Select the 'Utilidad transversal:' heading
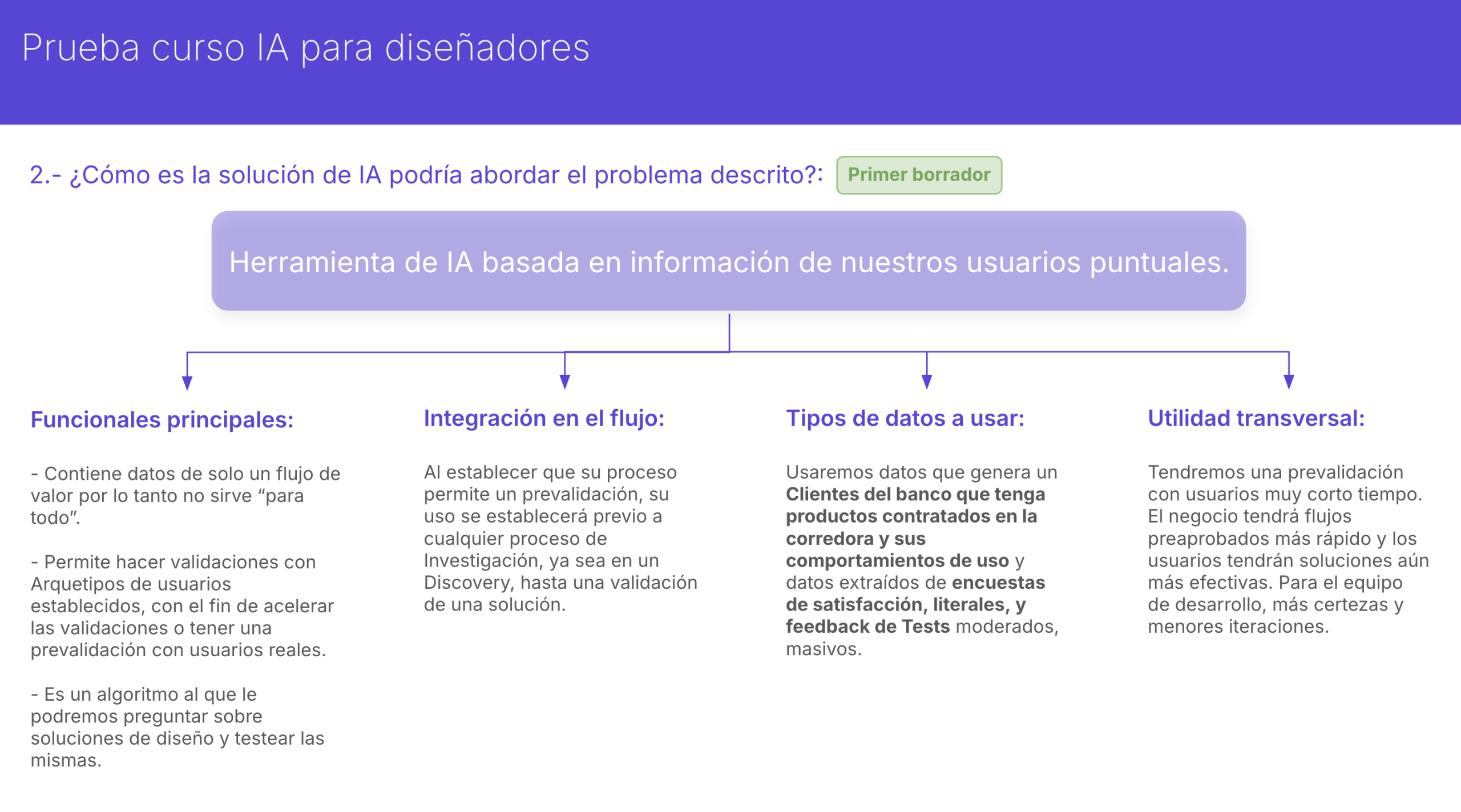The image size is (1461, 812). pos(1256,419)
